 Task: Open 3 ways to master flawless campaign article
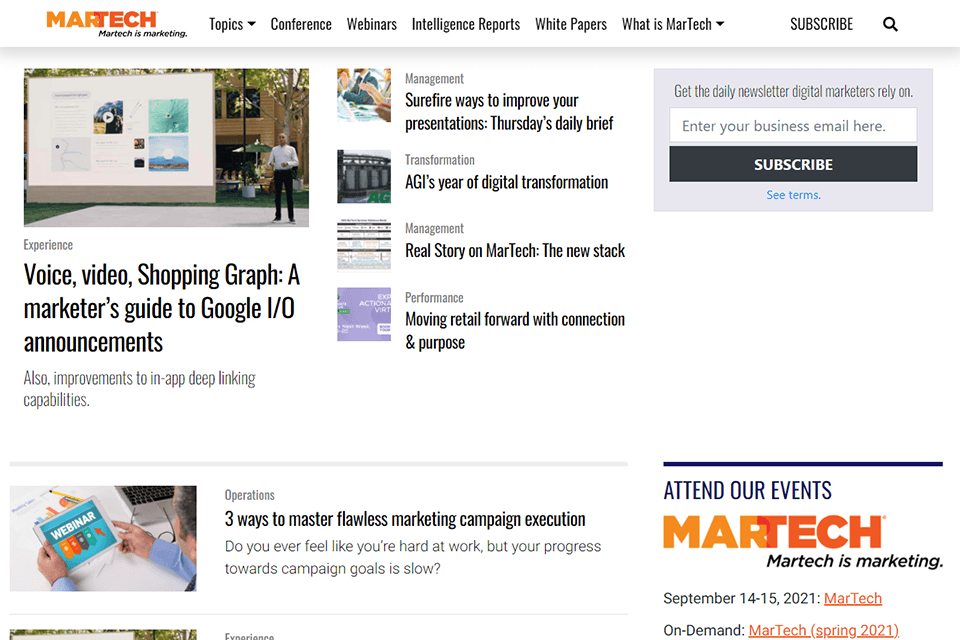(x=405, y=519)
